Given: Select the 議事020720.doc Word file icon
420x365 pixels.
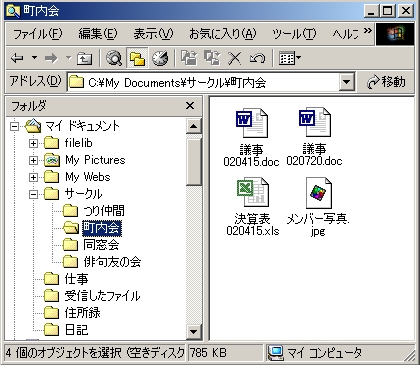Looking at the screenshot, I should point(315,122).
